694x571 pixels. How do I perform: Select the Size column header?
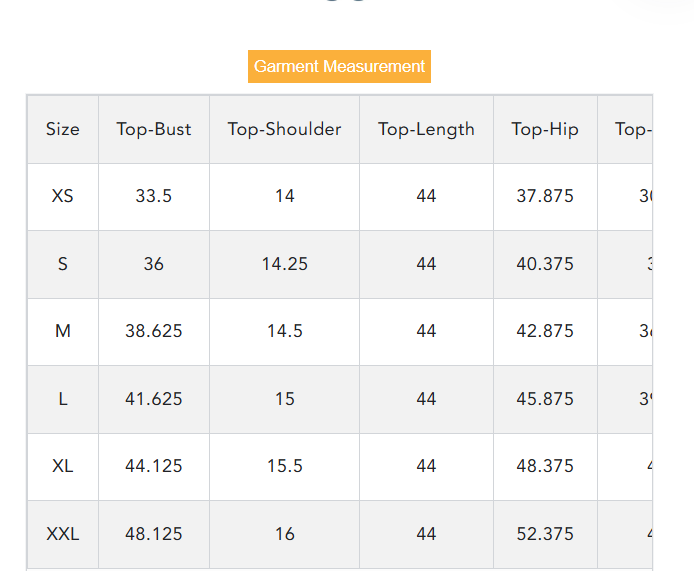62,129
